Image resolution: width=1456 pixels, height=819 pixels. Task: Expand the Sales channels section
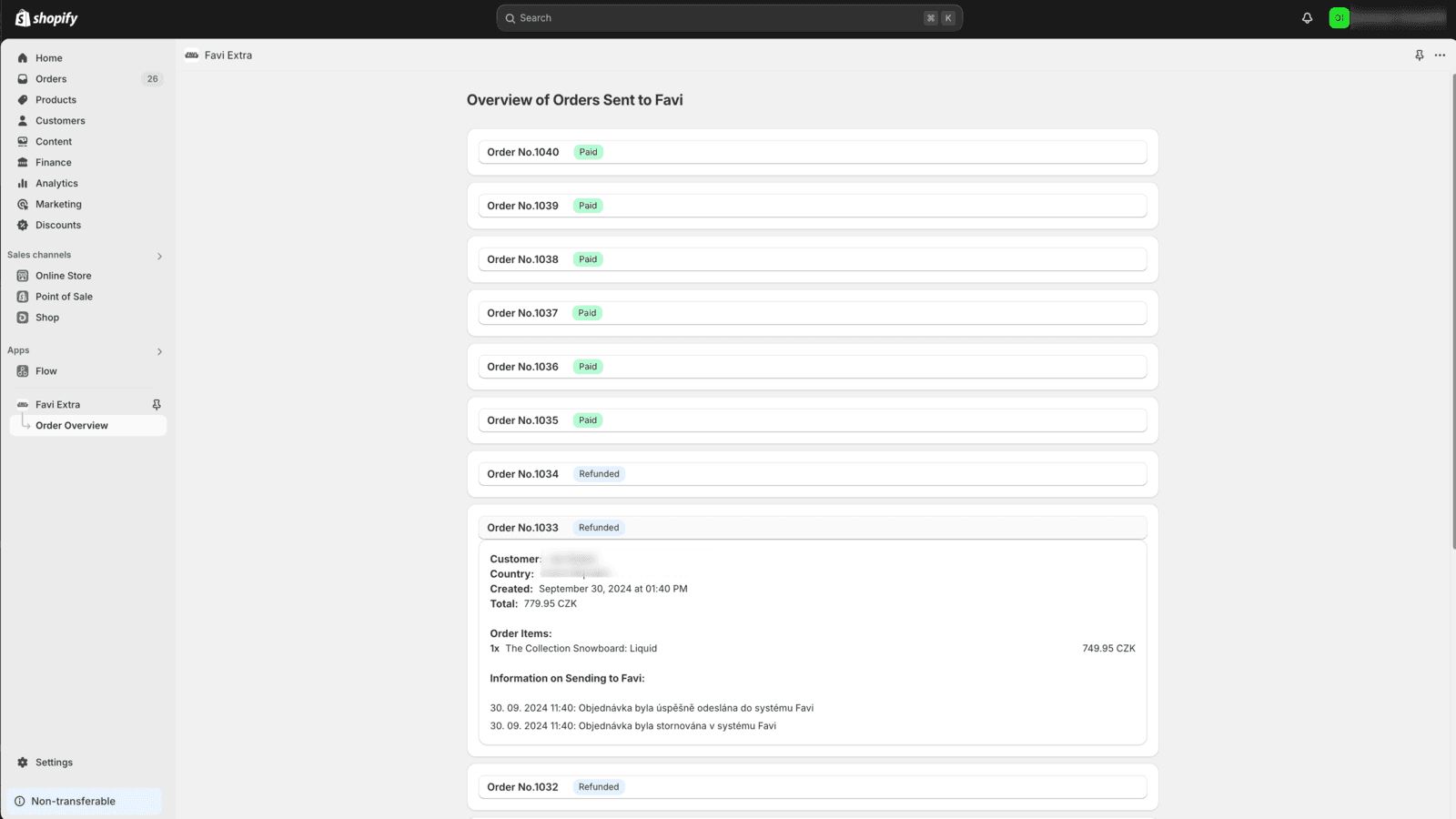point(159,256)
